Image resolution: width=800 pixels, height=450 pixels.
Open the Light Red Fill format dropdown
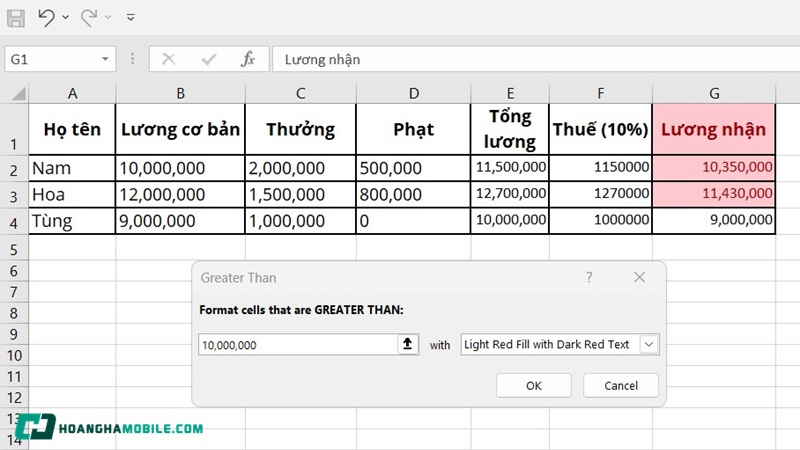coord(649,344)
